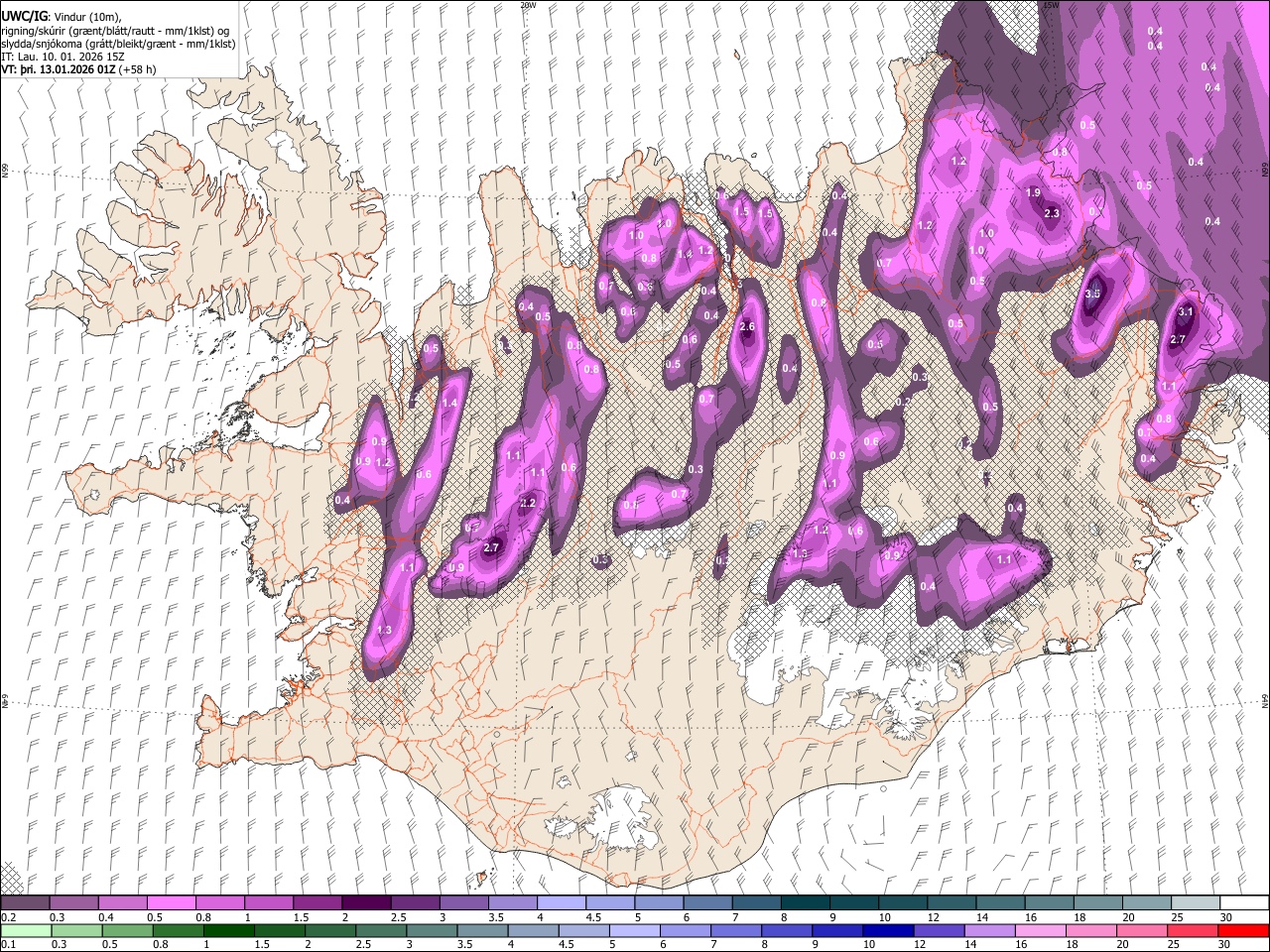
Task: Click the 3.5 precipitation value on the map
Action: click(1093, 294)
